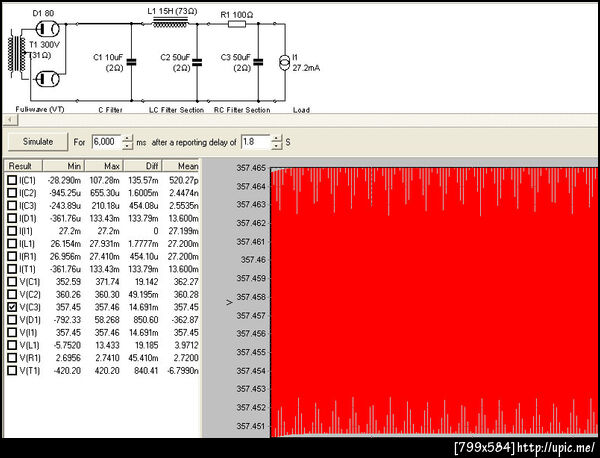Sort by the Mean column header

pos(181,166)
